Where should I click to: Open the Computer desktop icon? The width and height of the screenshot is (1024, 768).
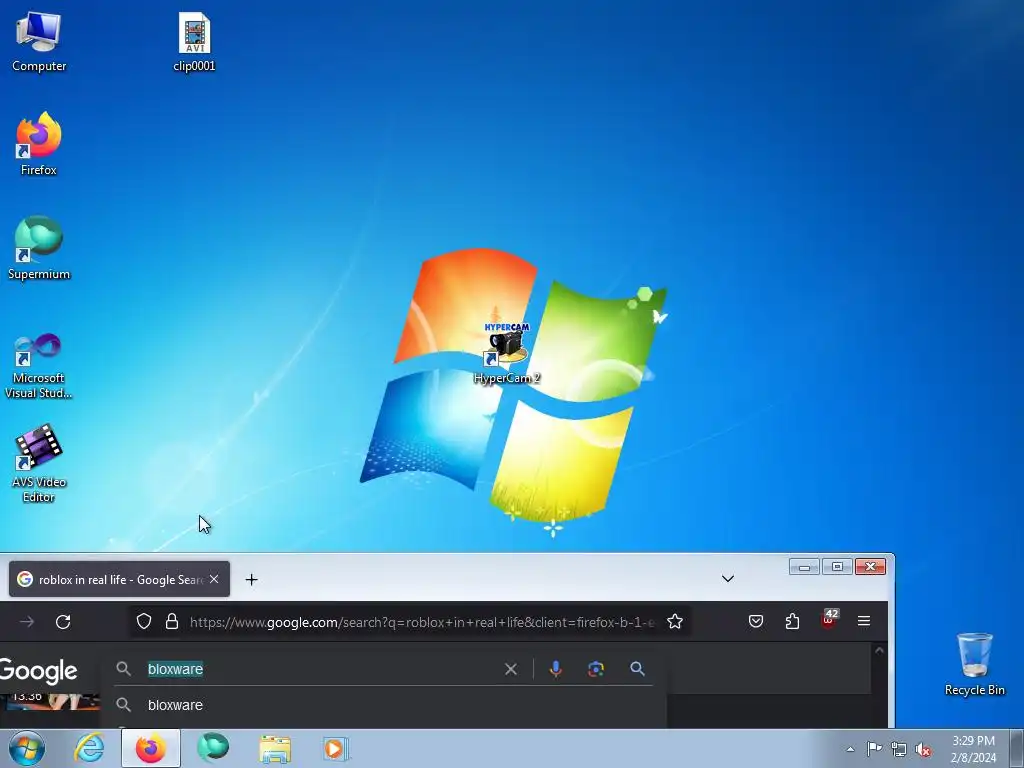click(x=39, y=42)
